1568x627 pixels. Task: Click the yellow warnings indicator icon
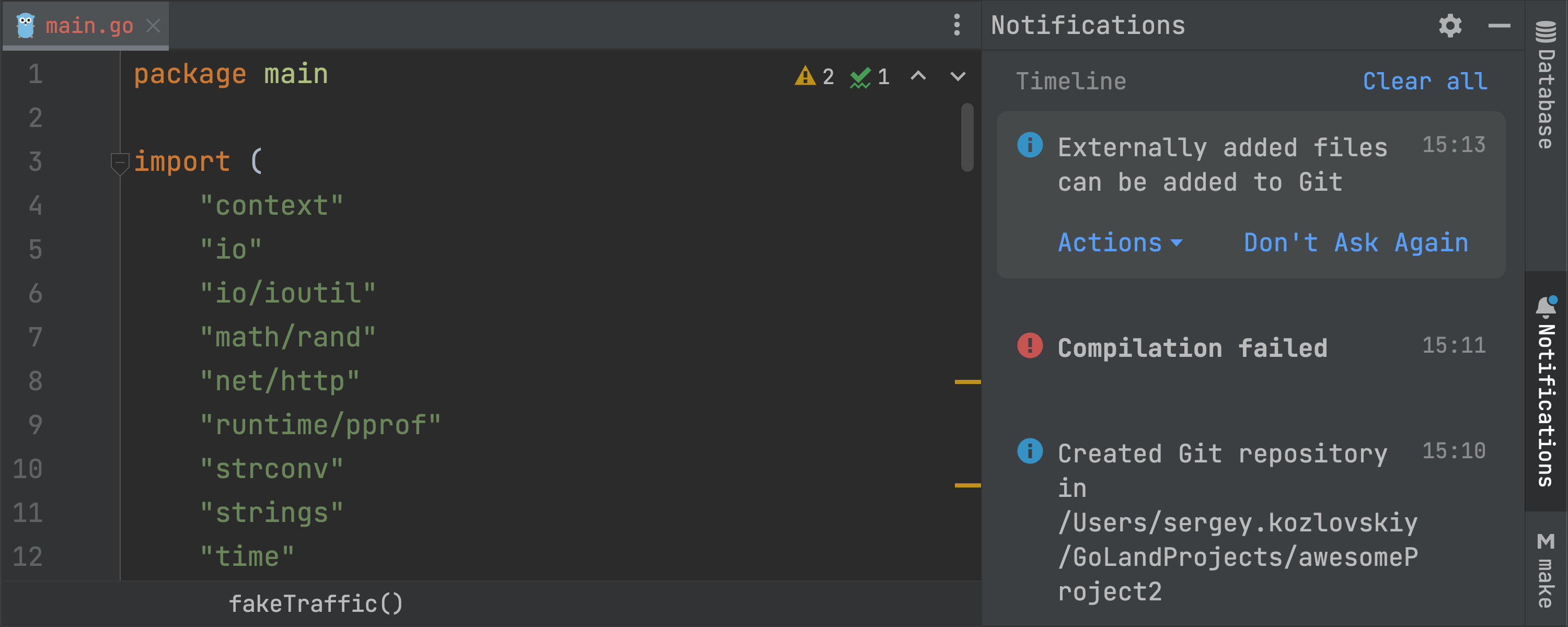coord(805,76)
